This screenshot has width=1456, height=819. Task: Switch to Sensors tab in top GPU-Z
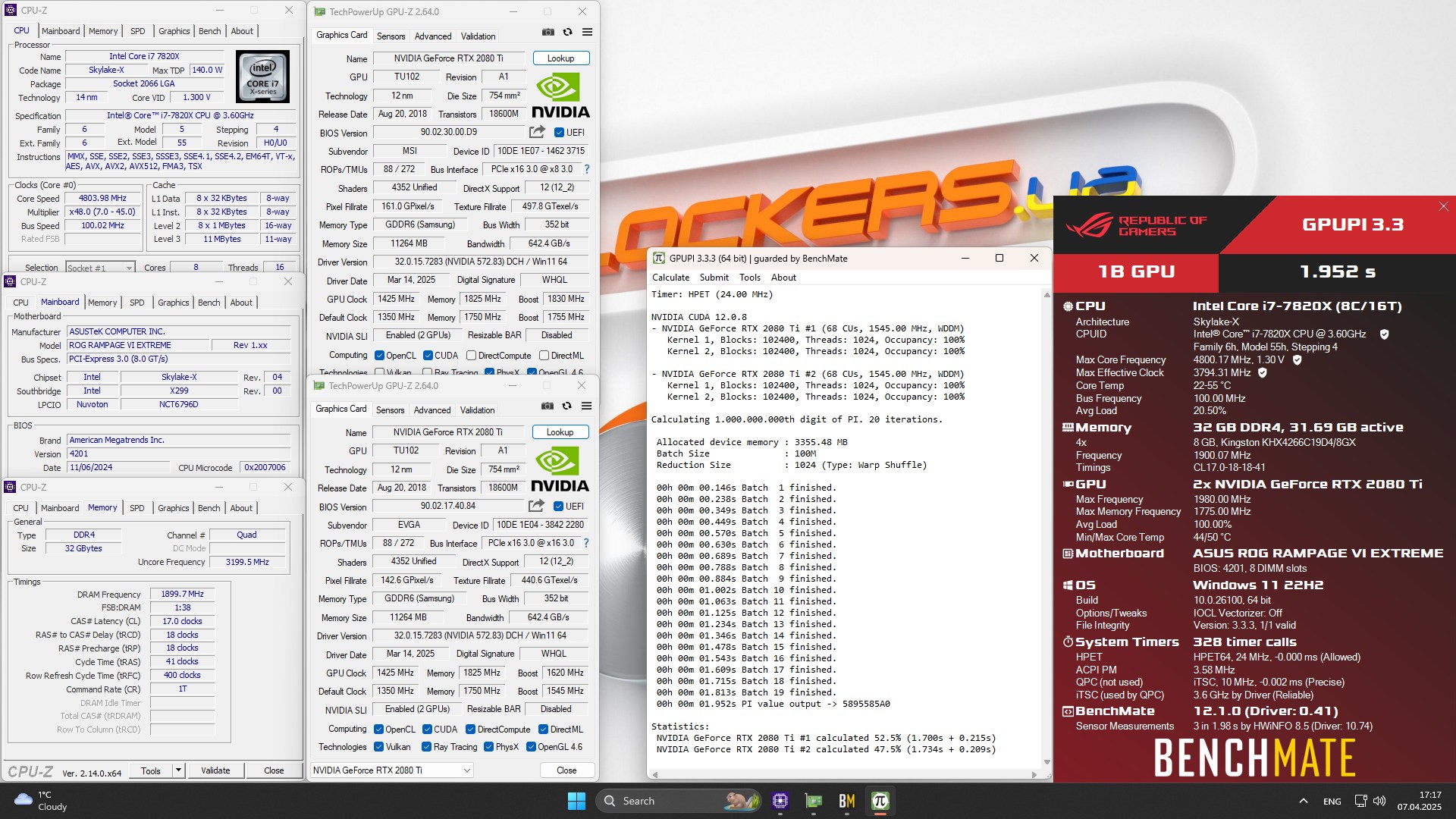pyautogui.click(x=391, y=36)
